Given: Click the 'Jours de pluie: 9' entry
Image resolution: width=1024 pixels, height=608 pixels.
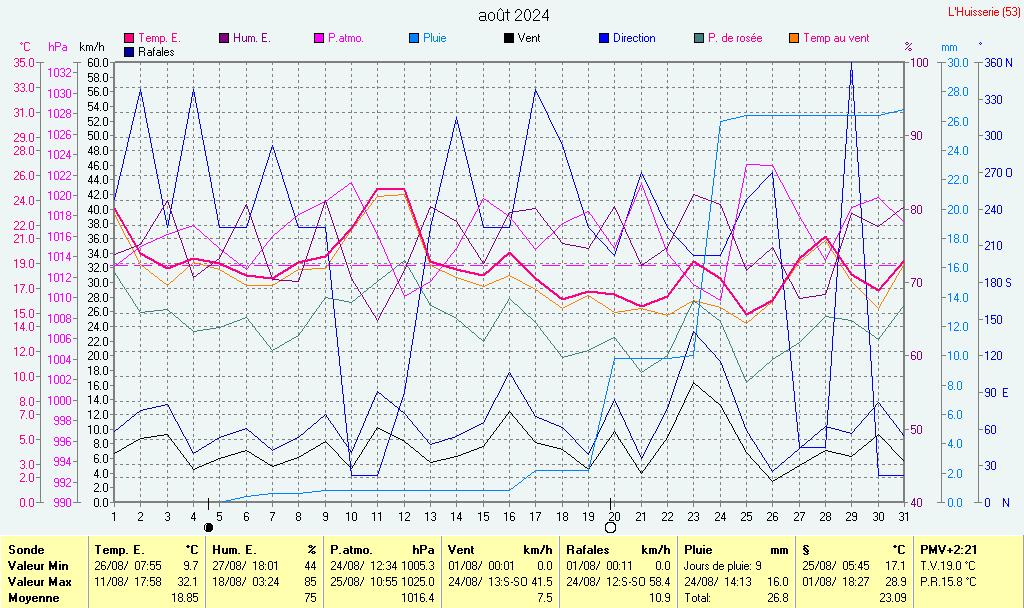Looking at the screenshot, I should [x=723, y=566].
